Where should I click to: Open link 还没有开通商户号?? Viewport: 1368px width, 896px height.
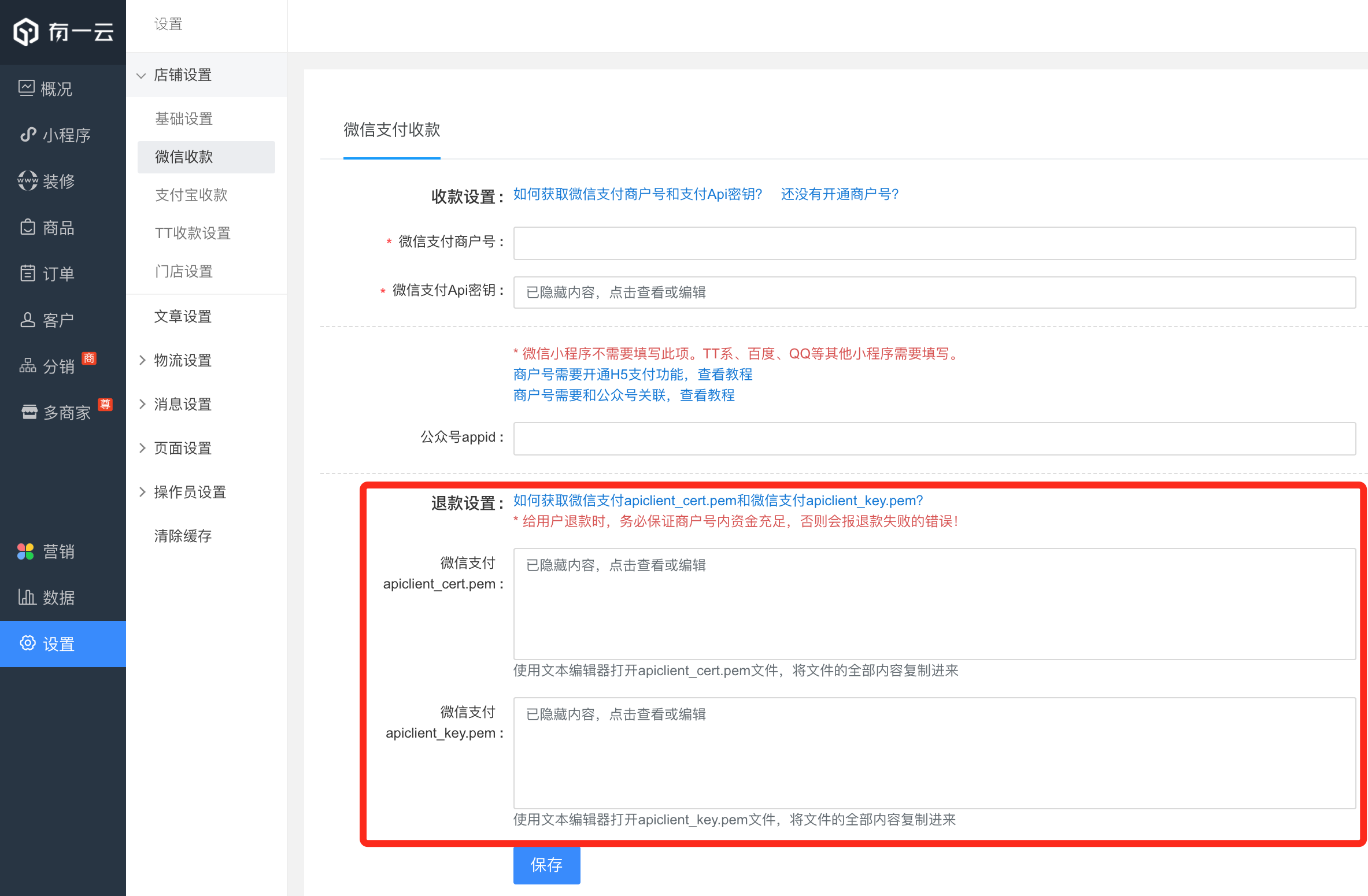tap(840, 194)
